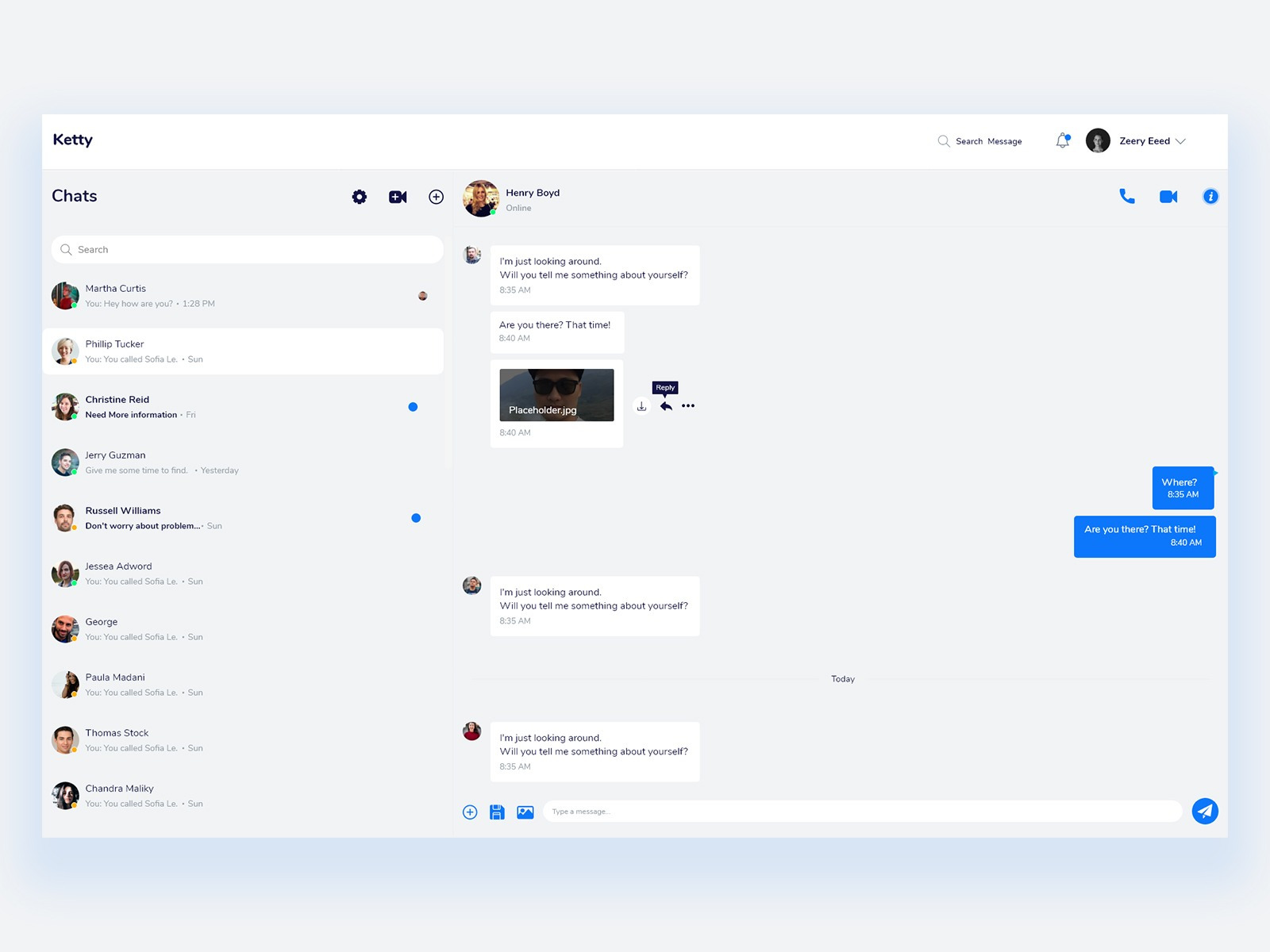The height and width of the screenshot is (952, 1270).
Task: Download the Placeholder.jpg attachment
Action: coord(641,406)
